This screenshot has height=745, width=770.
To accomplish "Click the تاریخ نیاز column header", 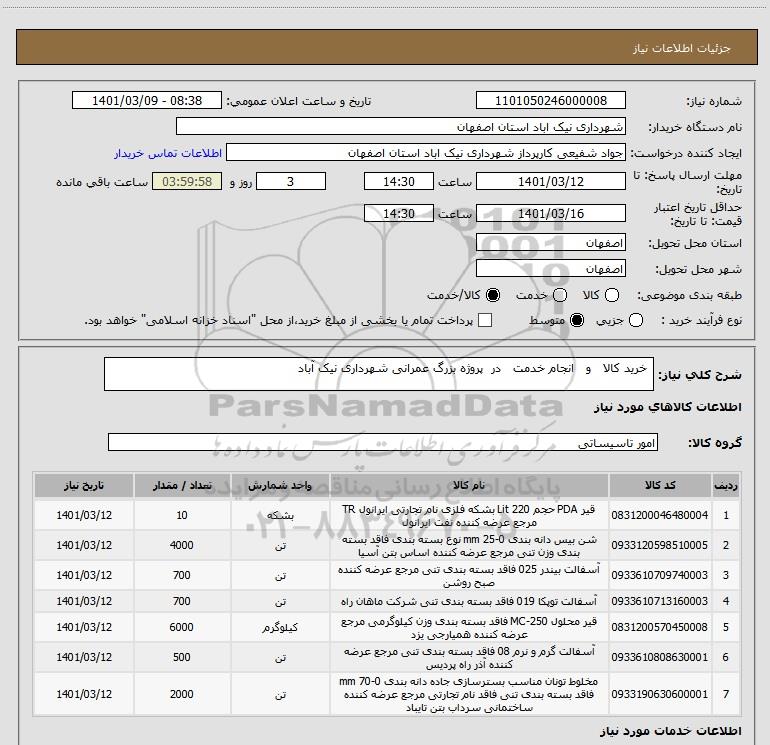I will pos(84,485).
